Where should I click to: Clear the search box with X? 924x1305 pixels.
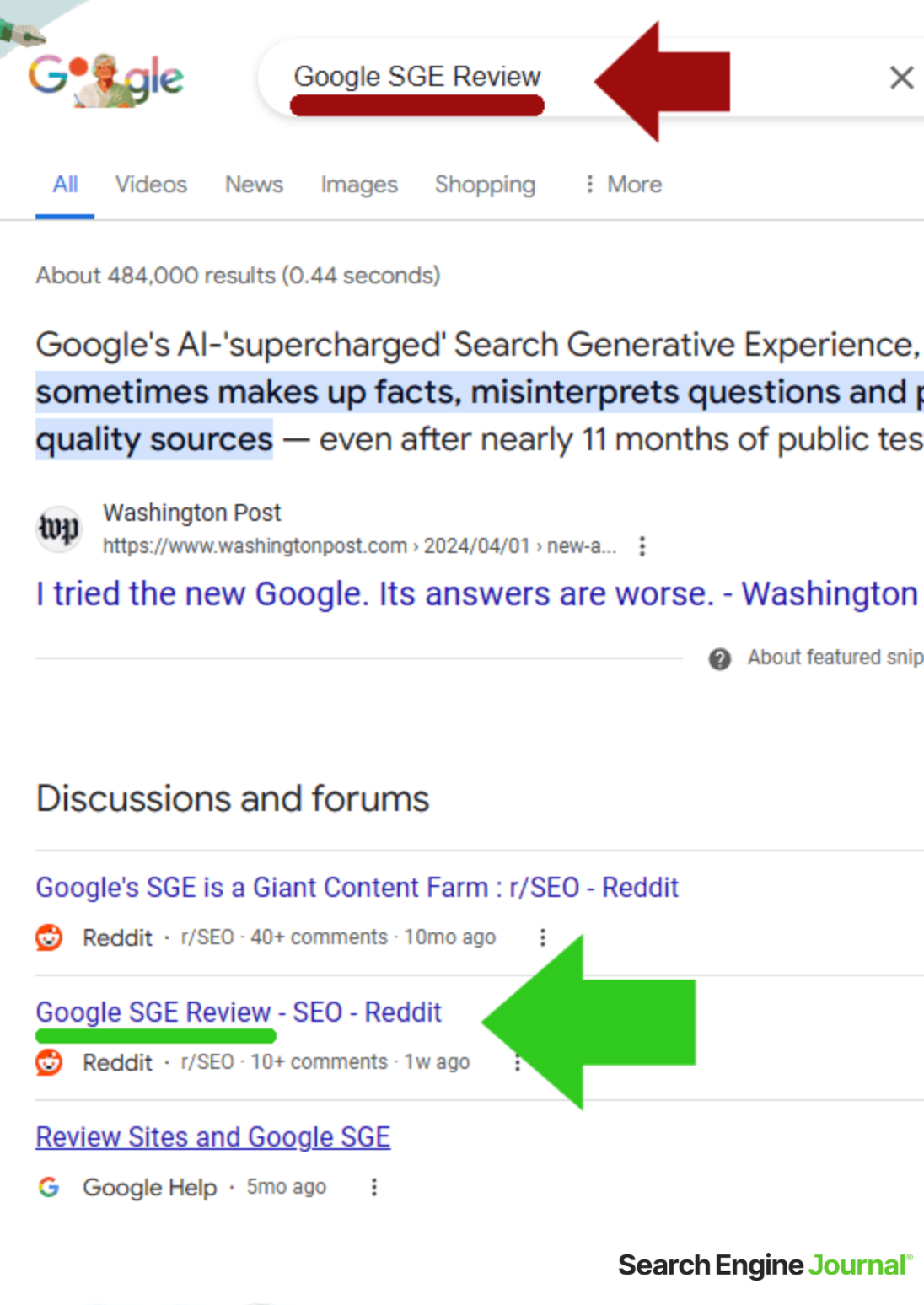click(x=901, y=78)
